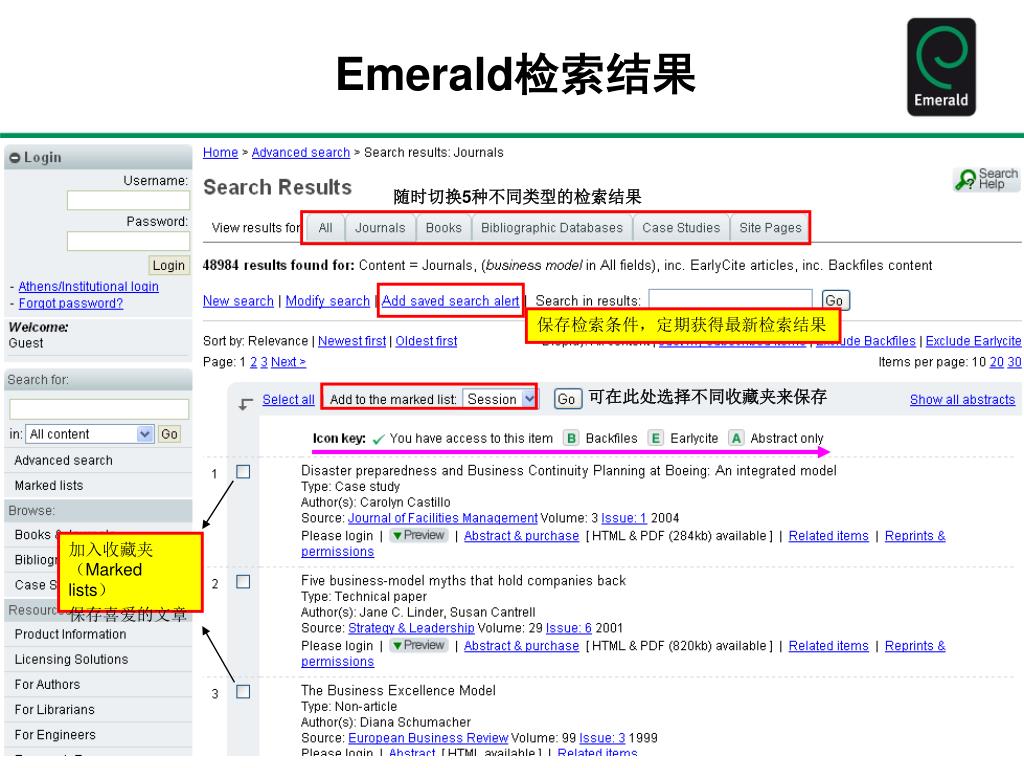Switch to Bibliographic Databases tab
Image resolution: width=1024 pixels, height=768 pixels.
(552, 228)
